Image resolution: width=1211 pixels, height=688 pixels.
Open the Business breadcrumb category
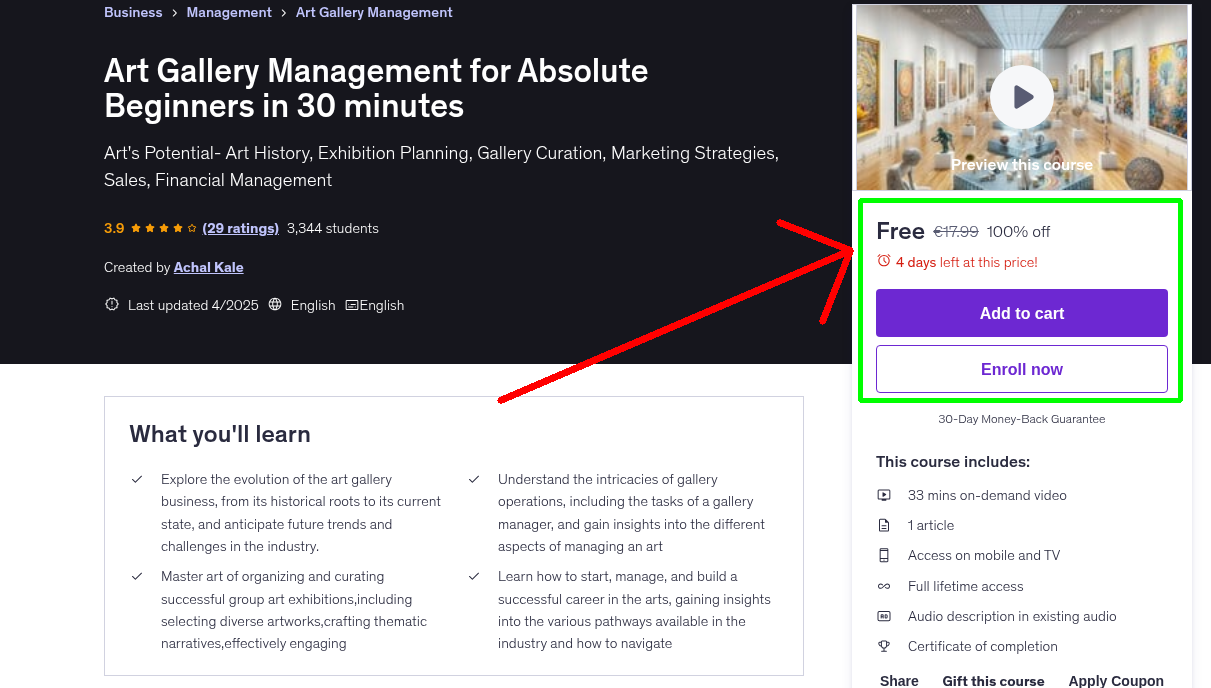pos(133,12)
